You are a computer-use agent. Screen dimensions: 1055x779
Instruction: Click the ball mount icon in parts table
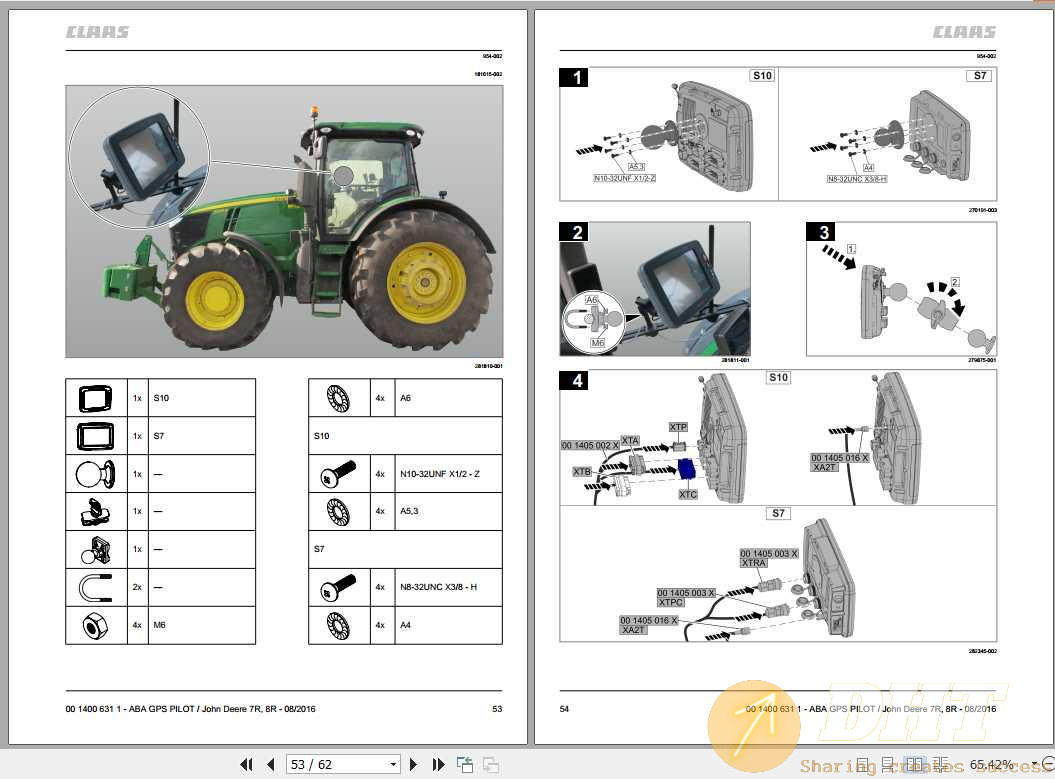(x=96, y=474)
